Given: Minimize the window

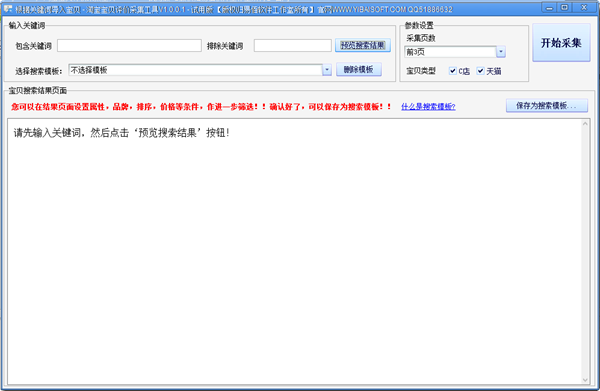Looking at the screenshot, I should [x=549, y=7].
